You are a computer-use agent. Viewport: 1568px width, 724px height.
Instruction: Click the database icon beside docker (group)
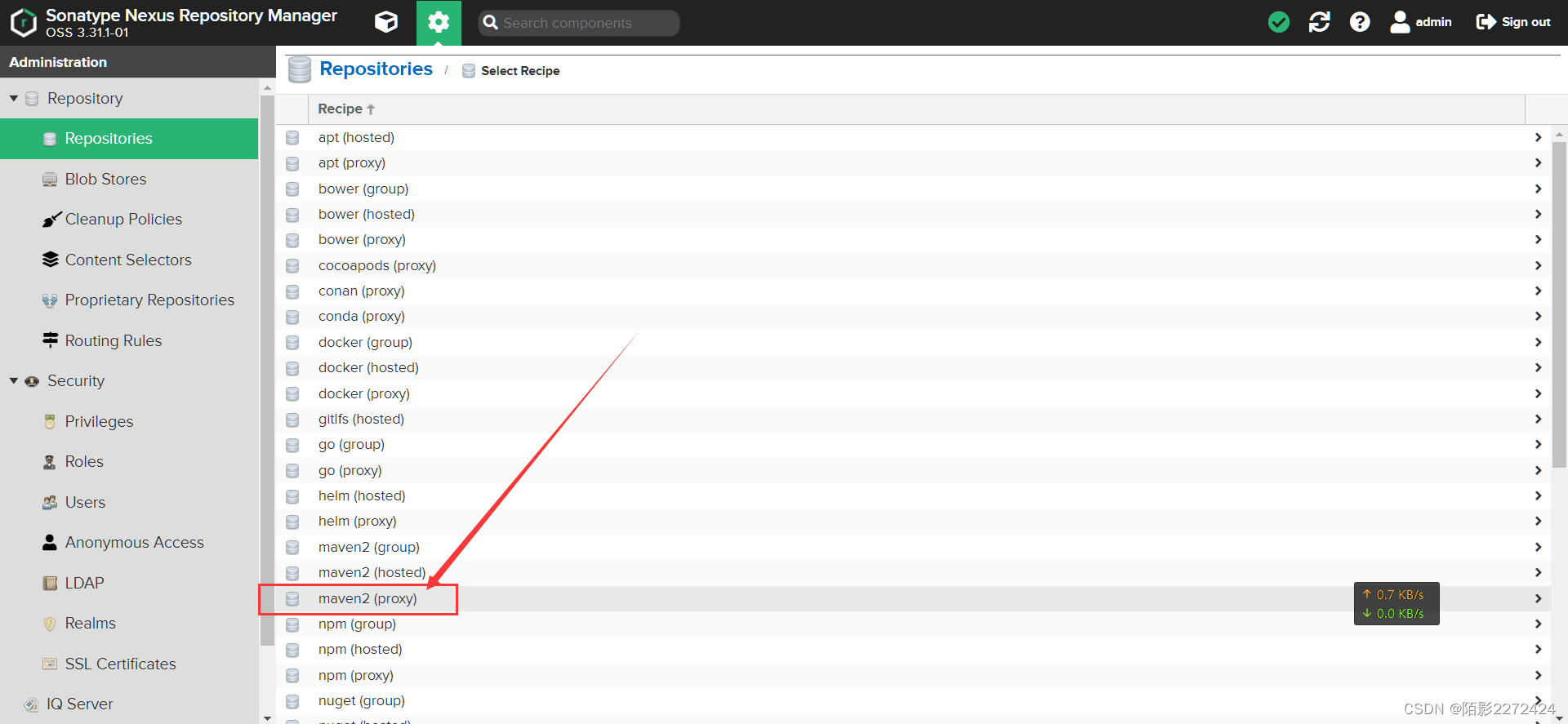292,343
